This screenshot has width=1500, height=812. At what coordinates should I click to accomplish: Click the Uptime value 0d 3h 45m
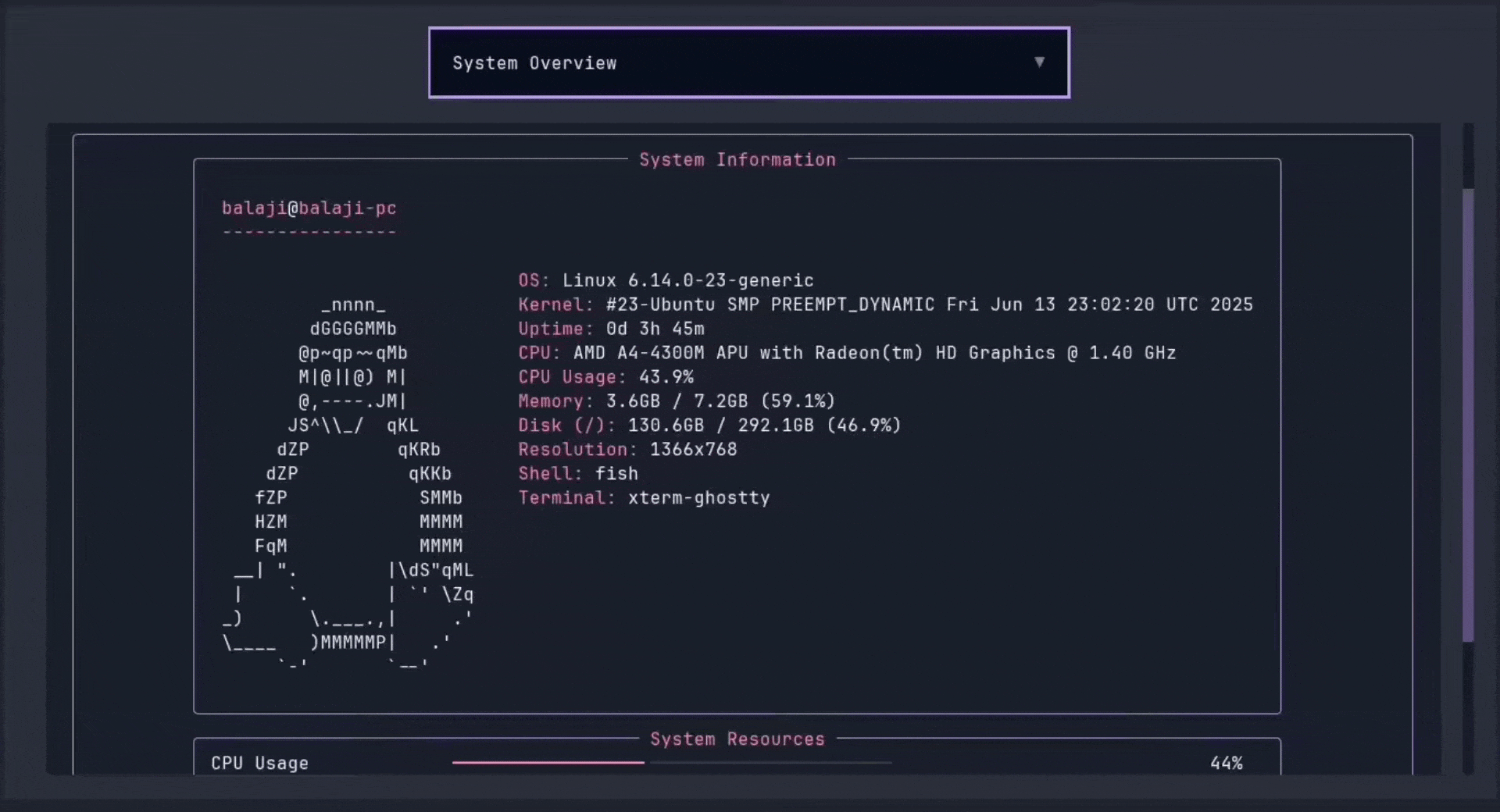click(x=655, y=329)
